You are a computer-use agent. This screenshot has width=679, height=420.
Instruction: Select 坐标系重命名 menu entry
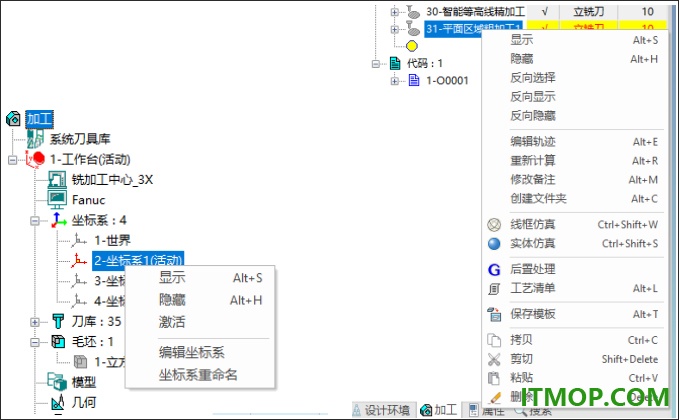(x=200, y=375)
